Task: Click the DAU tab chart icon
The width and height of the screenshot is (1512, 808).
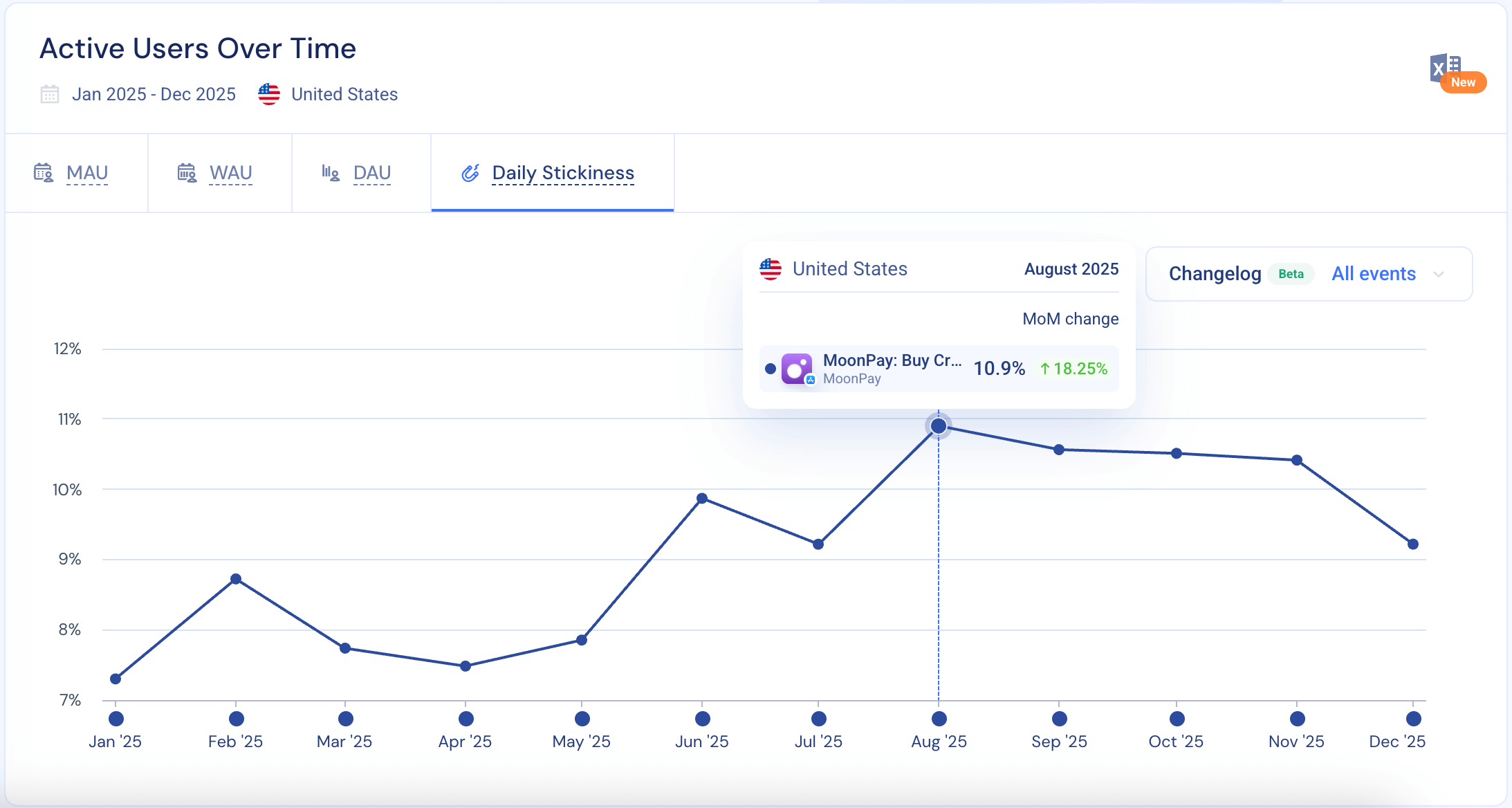Action: pos(331,172)
